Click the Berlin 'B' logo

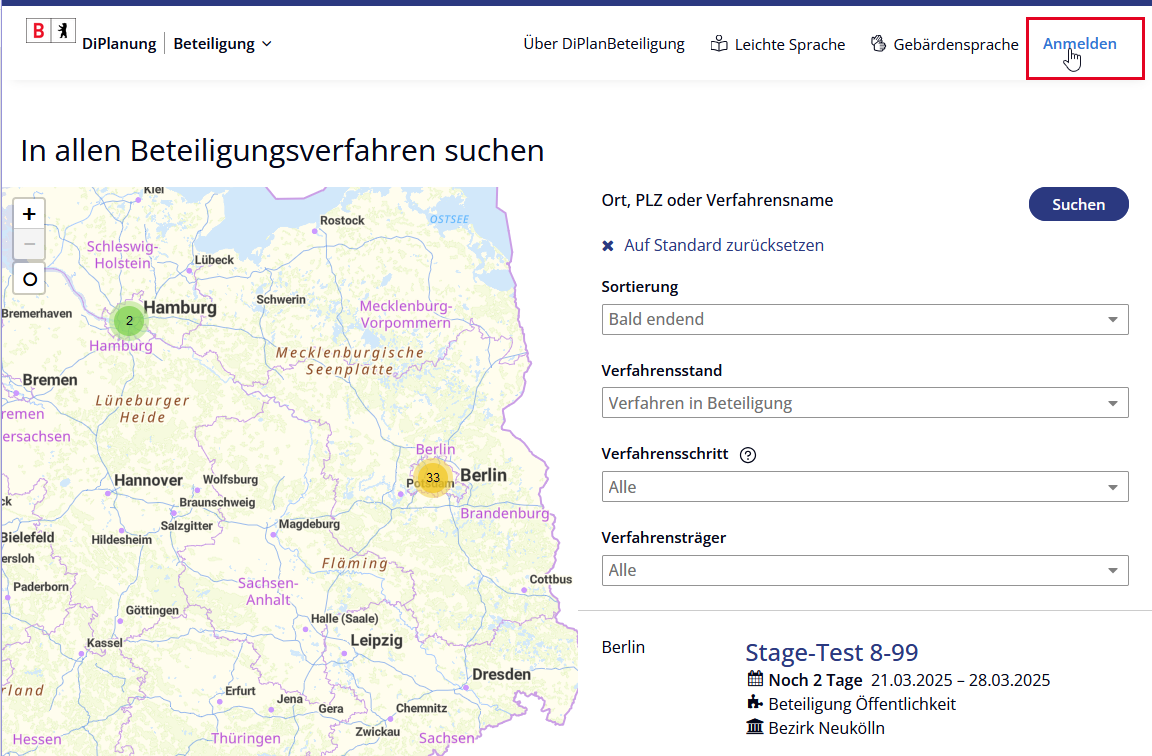pyautogui.click(x=38, y=30)
